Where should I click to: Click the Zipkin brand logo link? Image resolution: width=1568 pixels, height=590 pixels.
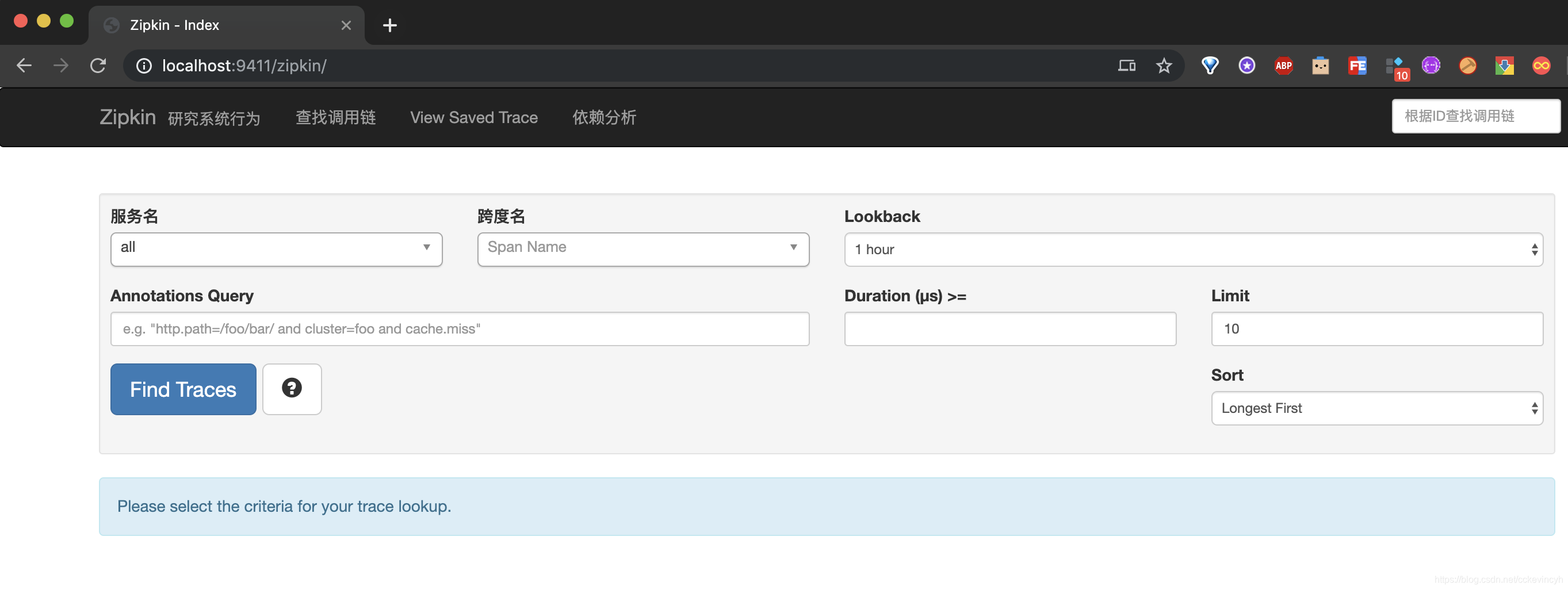[x=127, y=117]
